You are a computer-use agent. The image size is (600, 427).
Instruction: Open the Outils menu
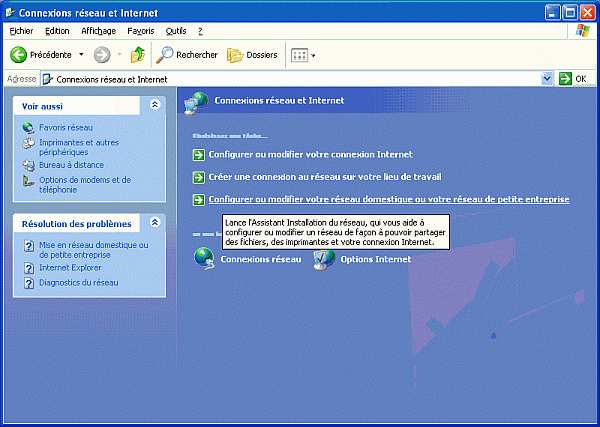176,31
